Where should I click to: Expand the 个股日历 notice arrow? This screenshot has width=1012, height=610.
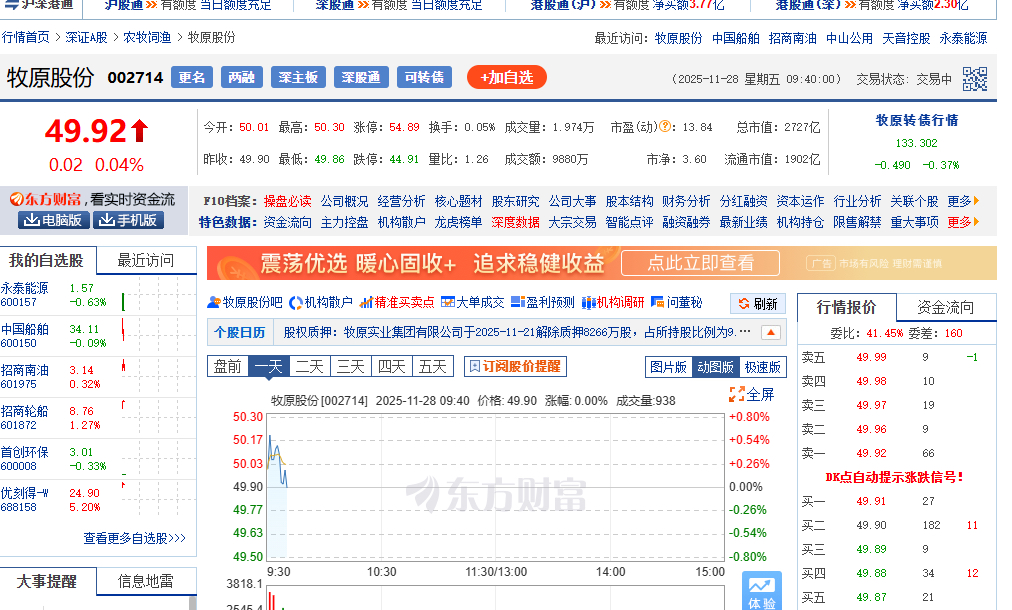point(771,332)
